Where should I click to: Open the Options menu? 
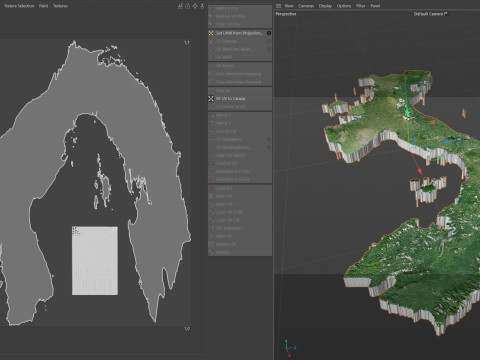(x=344, y=6)
